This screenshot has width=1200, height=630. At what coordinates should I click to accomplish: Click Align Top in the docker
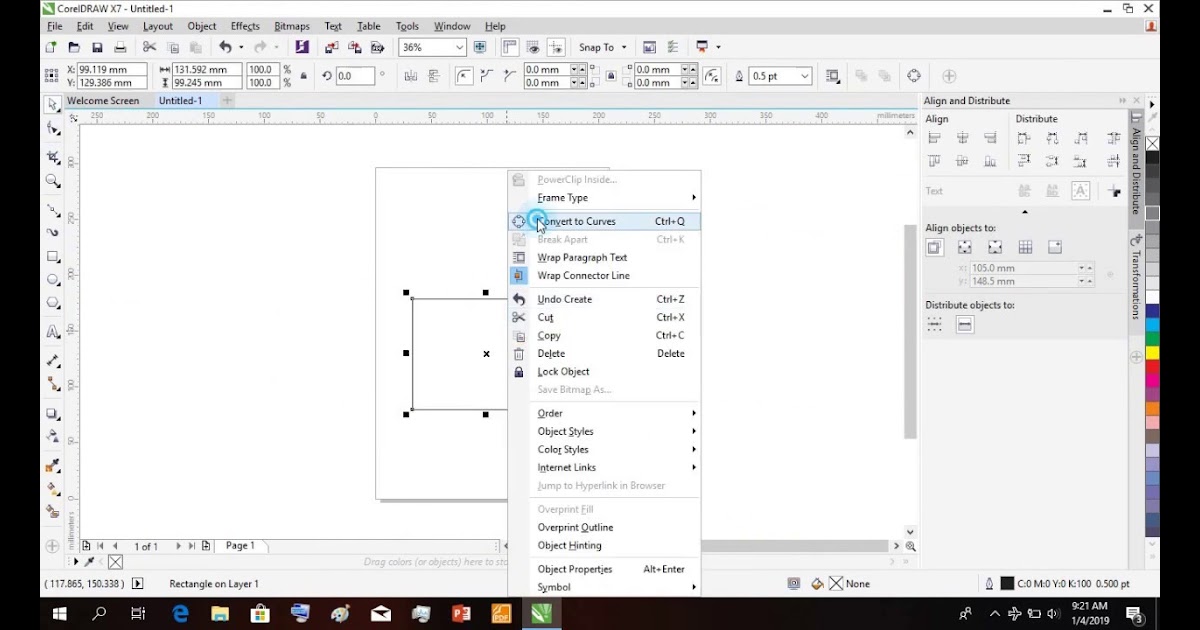(x=935, y=161)
